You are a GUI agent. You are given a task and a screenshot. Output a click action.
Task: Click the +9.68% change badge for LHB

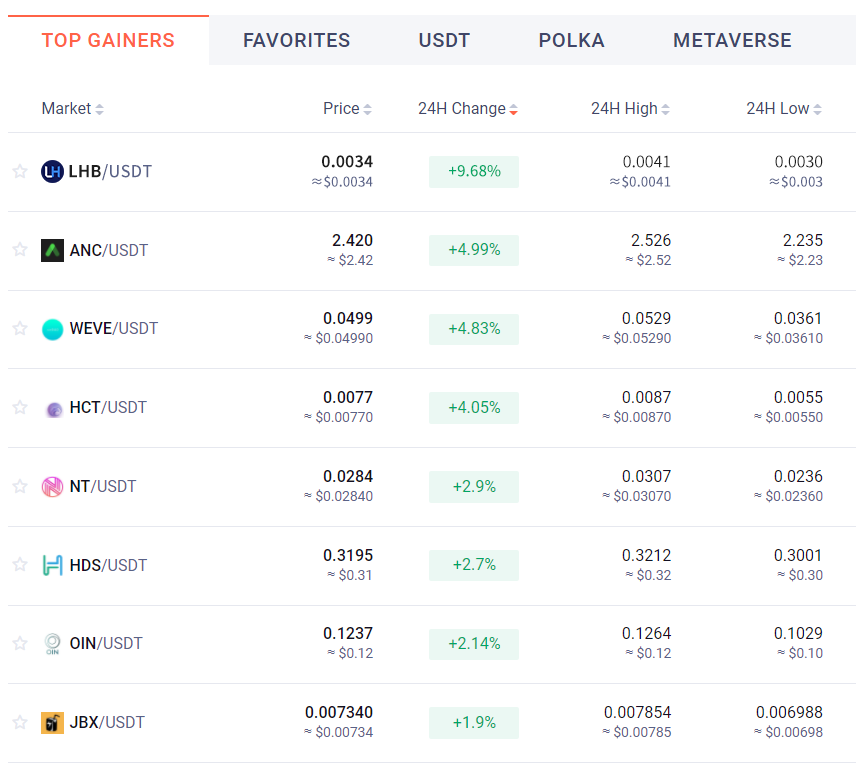(473, 171)
